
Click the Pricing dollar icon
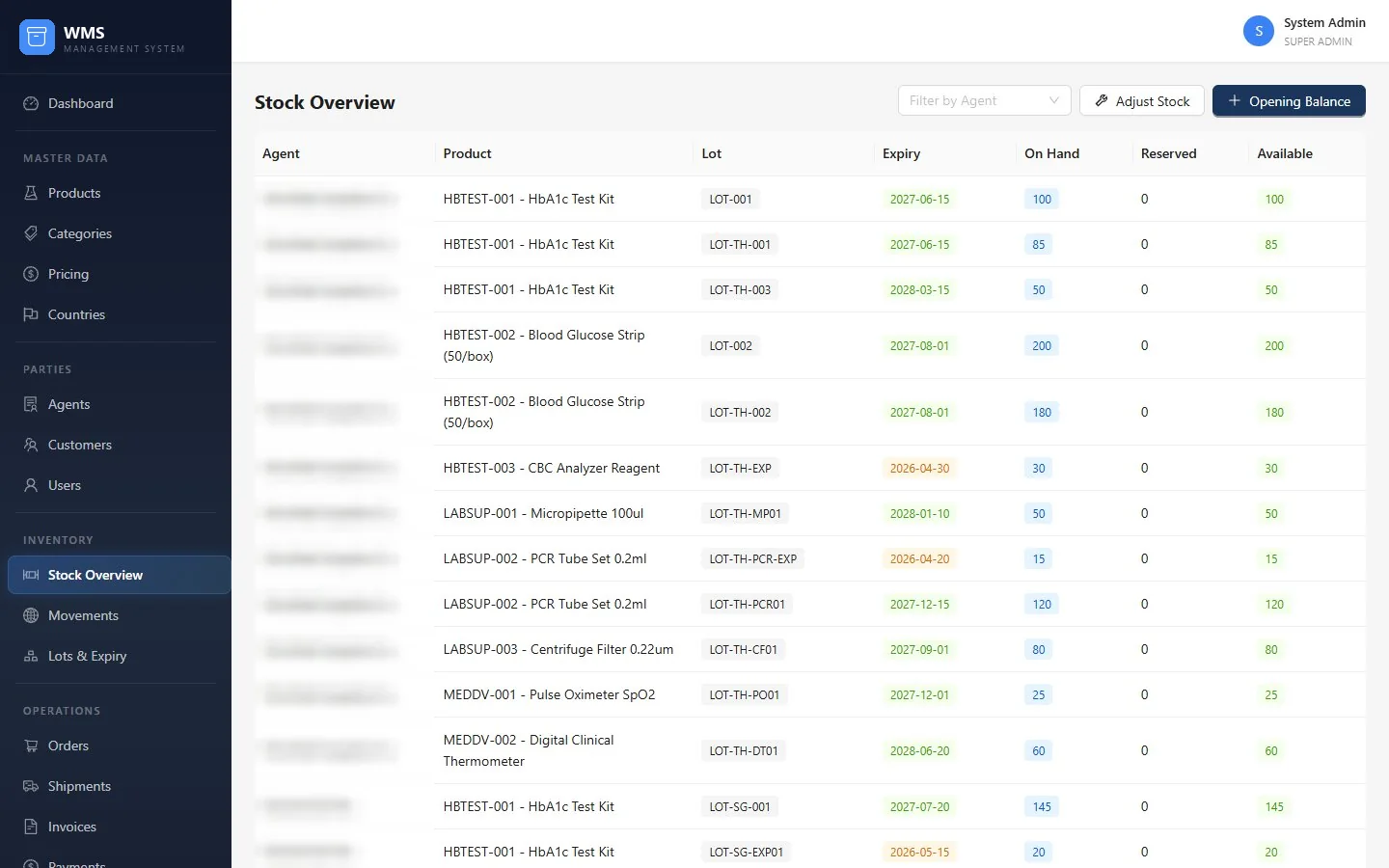31,274
